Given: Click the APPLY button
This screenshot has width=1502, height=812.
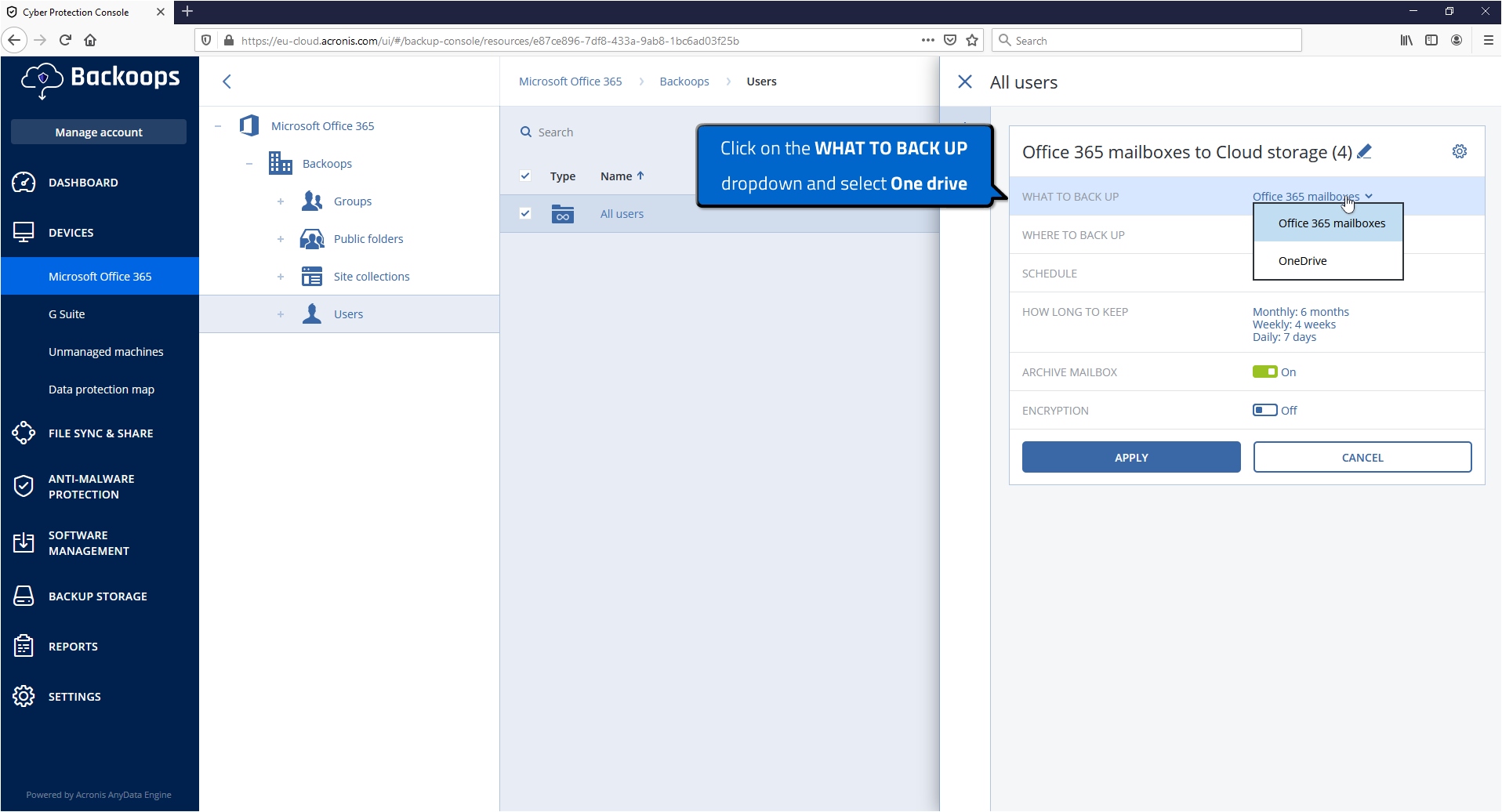Looking at the screenshot, I should pos(1131,457).
